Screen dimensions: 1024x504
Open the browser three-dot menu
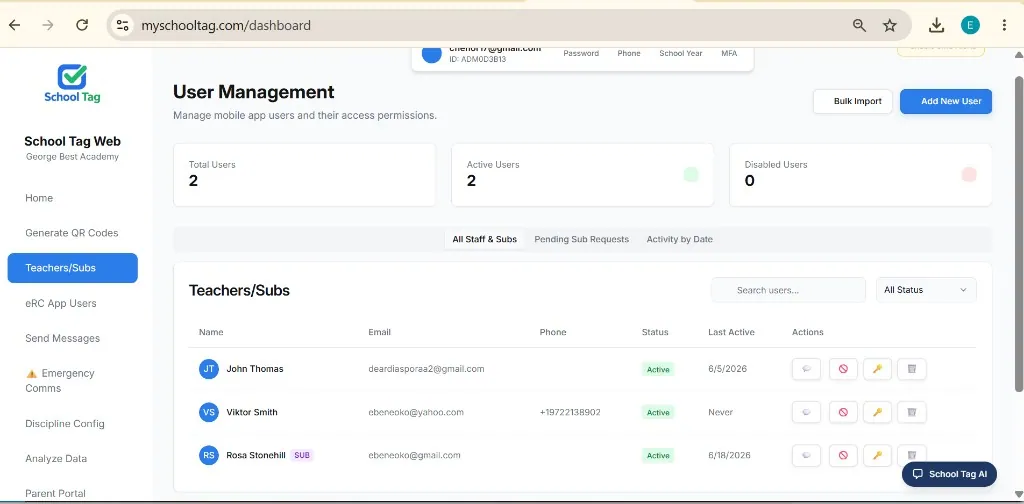click(x=1004, y=25)
